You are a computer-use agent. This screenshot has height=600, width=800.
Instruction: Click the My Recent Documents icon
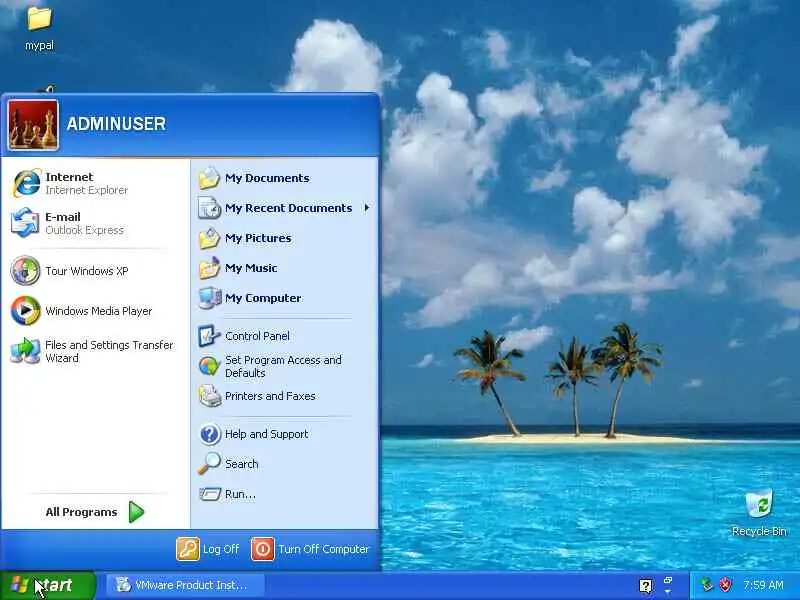(209, 208)
